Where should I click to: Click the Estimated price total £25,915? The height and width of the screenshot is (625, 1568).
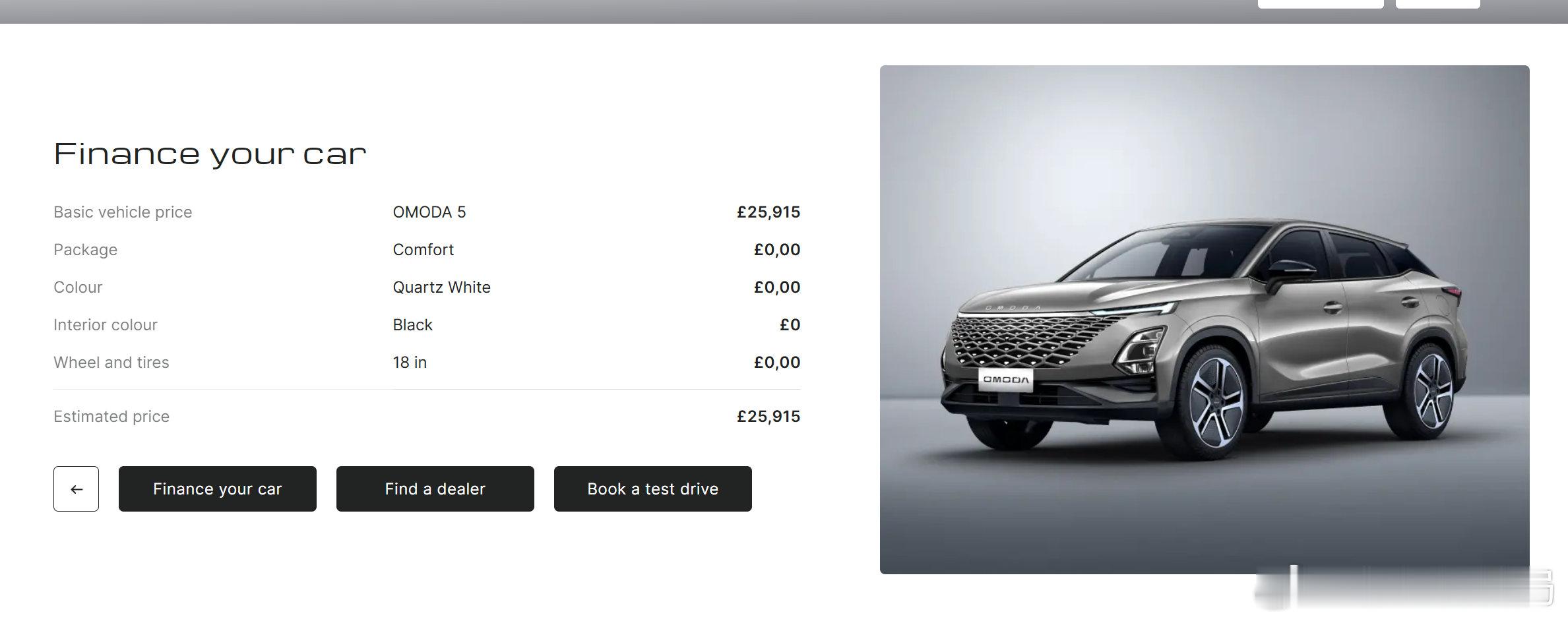pyautogui.click(x=768, y=417)
